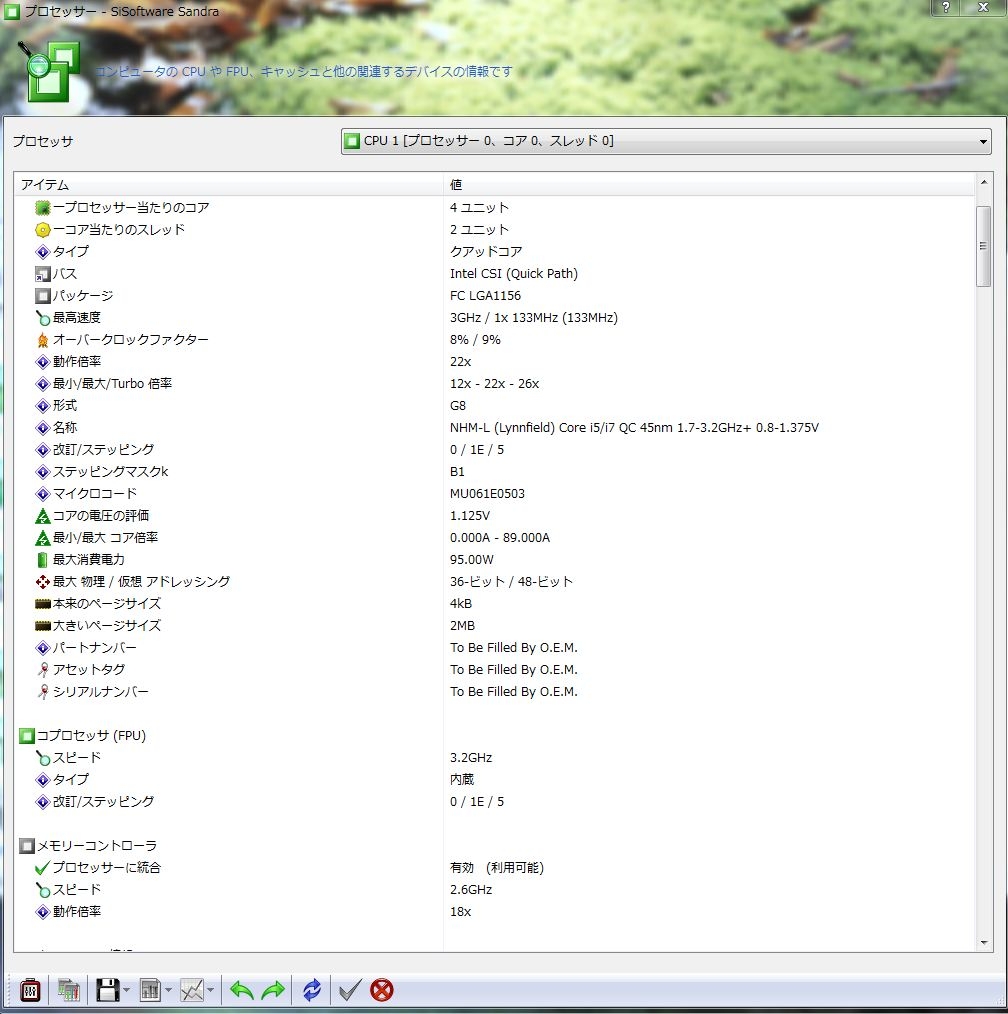1008x1014 pixels.
Task: Click the value '95.00W'
Action: (x=472, y=559)
